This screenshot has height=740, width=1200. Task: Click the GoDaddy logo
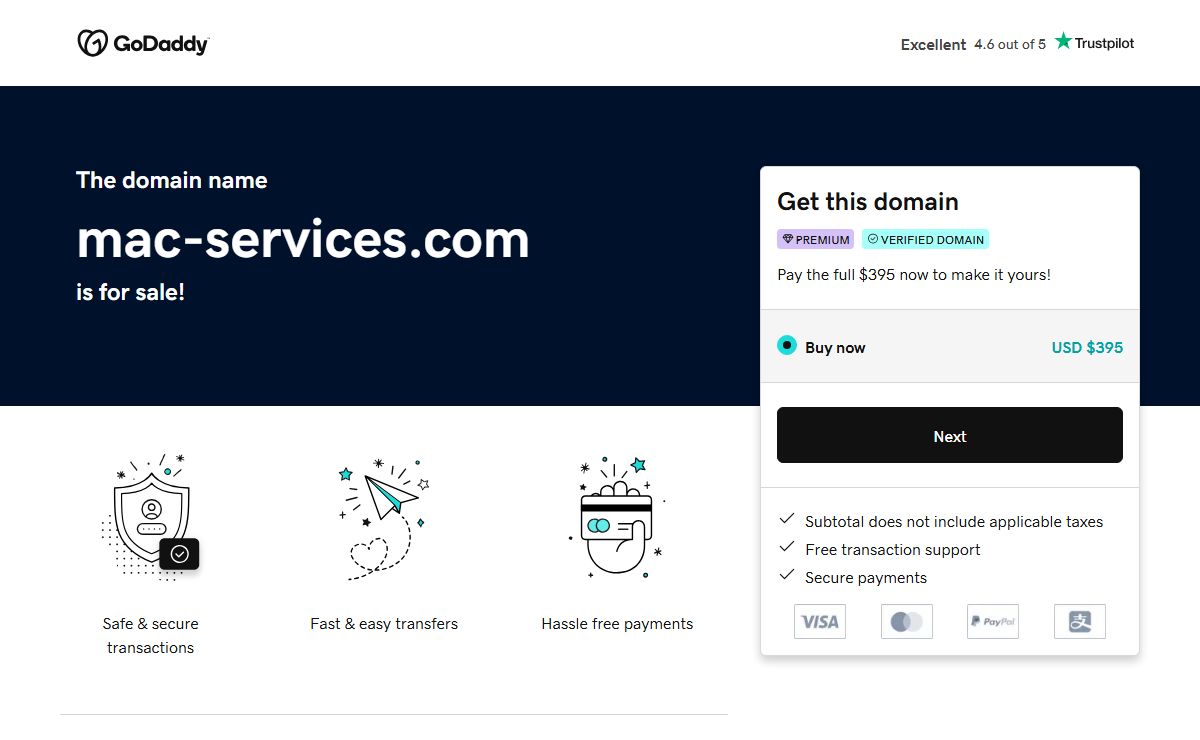coord(143,43)
